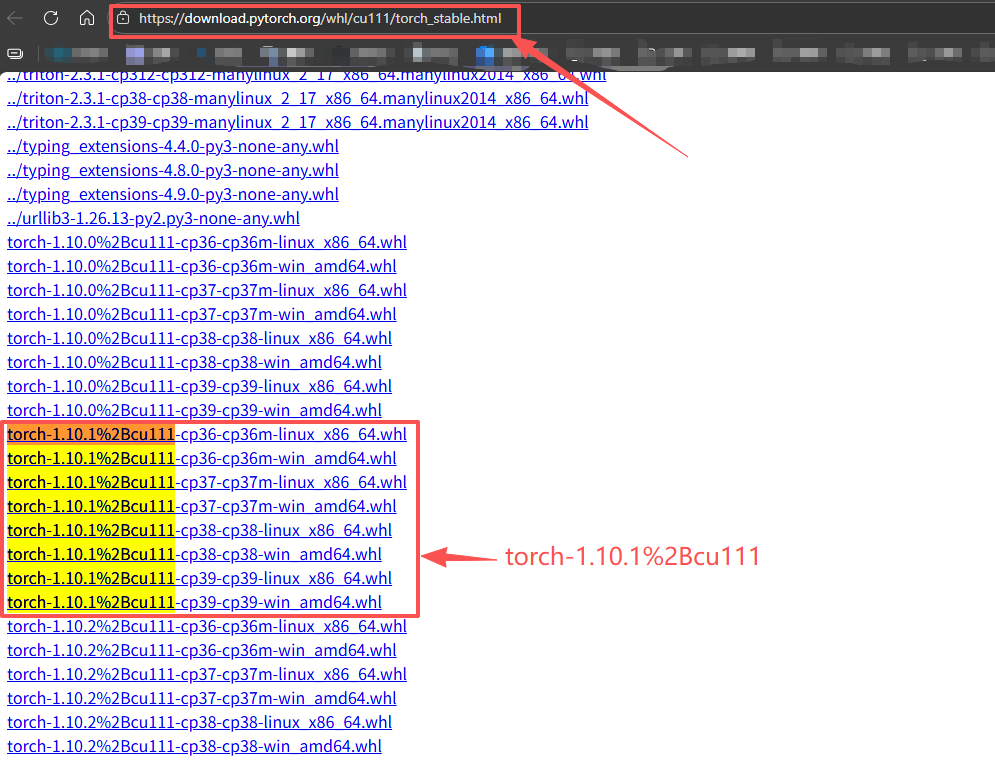Select torch-1.10.1 cu111 cp38 linux wheel
The width and height of the screenshot is (995, 761).
click(x=199, y=530)
